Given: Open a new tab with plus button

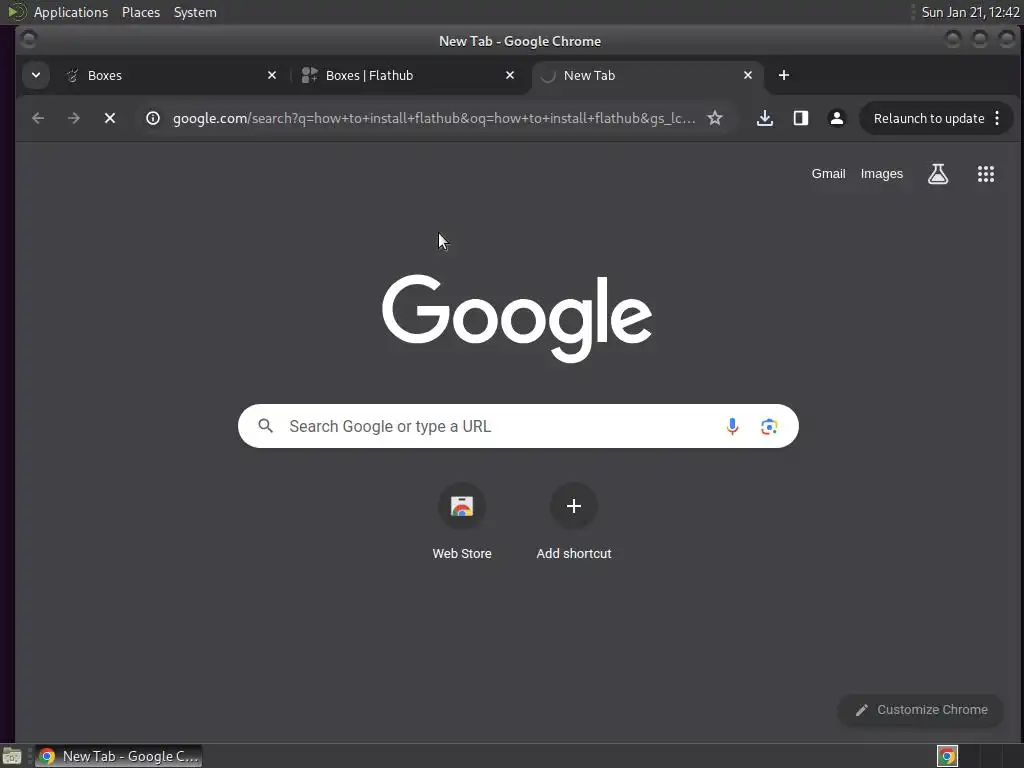Looking at the screenshot, I should pos(784,75).
